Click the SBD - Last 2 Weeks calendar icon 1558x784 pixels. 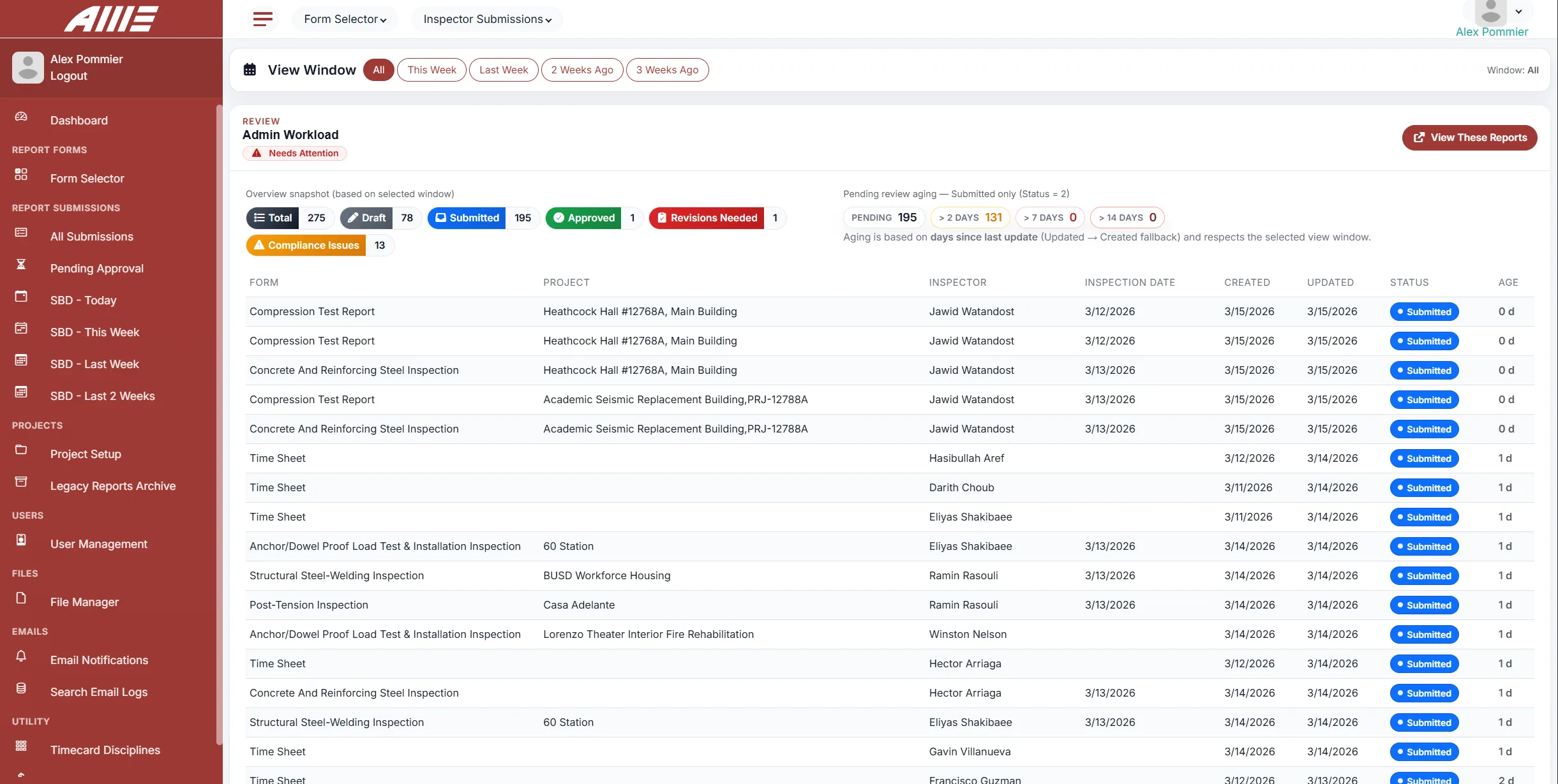pos(21,392)
